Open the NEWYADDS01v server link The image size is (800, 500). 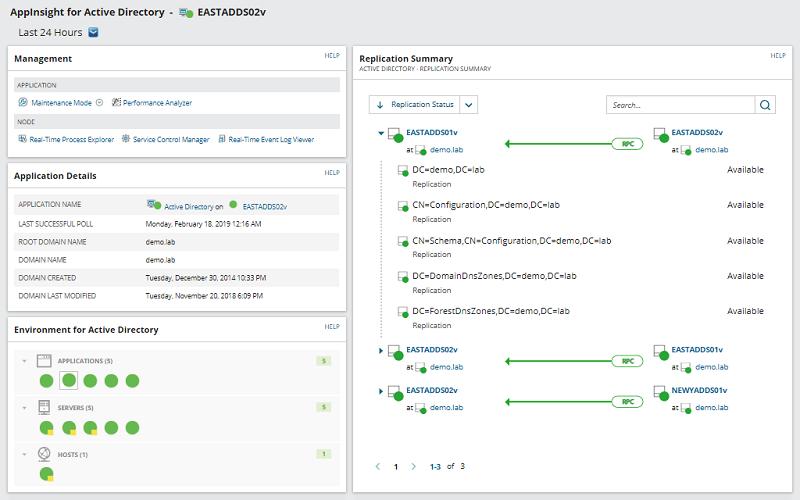(x=699, y=390)
